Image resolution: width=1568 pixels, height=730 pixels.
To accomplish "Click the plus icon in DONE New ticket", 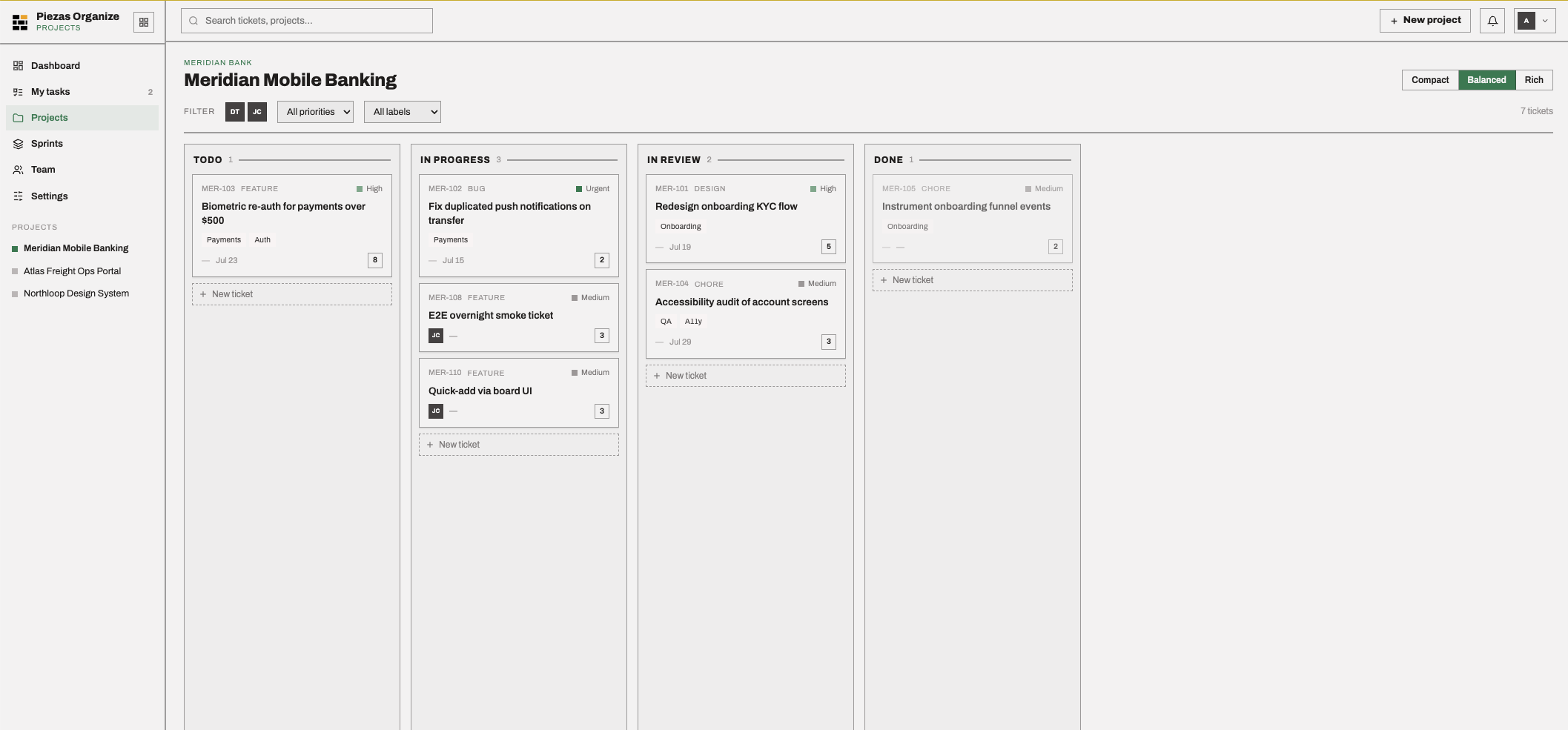I will click(884, 280).
